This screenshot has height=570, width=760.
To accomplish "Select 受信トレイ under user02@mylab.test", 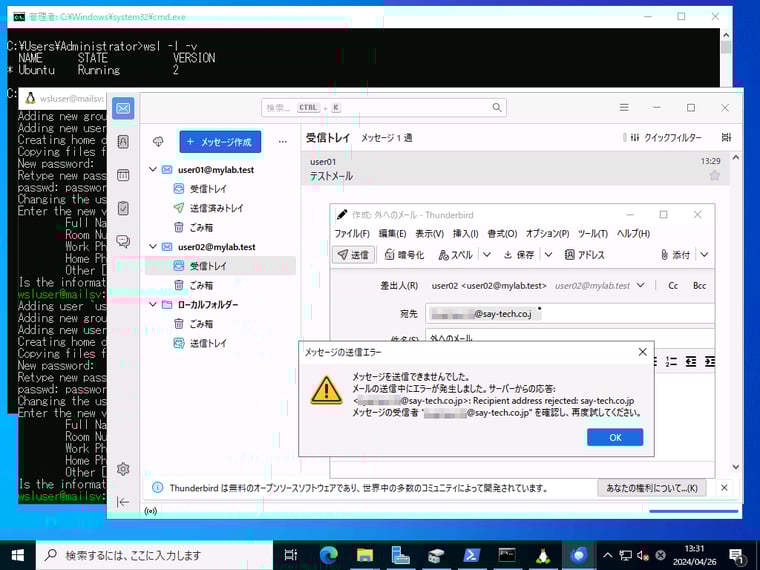I will pos(221,266).
